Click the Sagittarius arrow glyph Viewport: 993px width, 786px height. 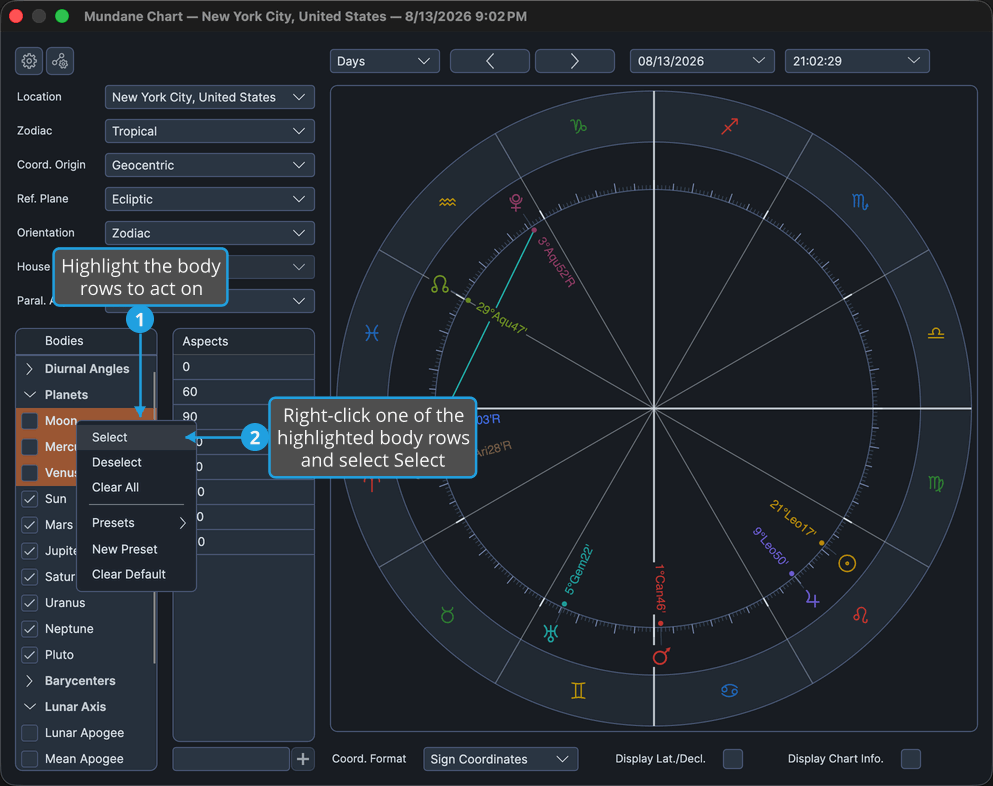(730, 126)
